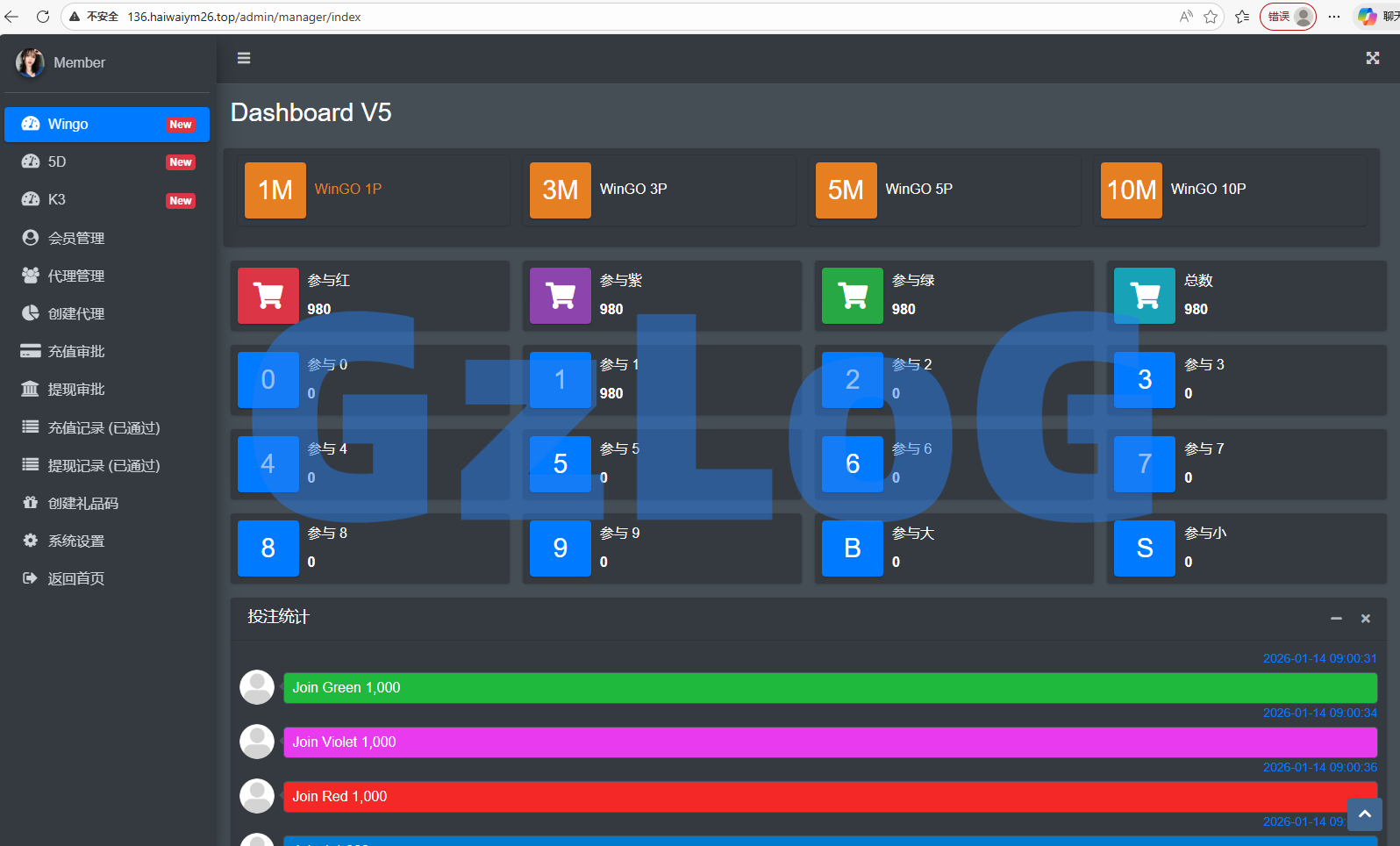1400x846 pixels.
Task: Click the fullscreen expand icon
Action: [1372, 58]
